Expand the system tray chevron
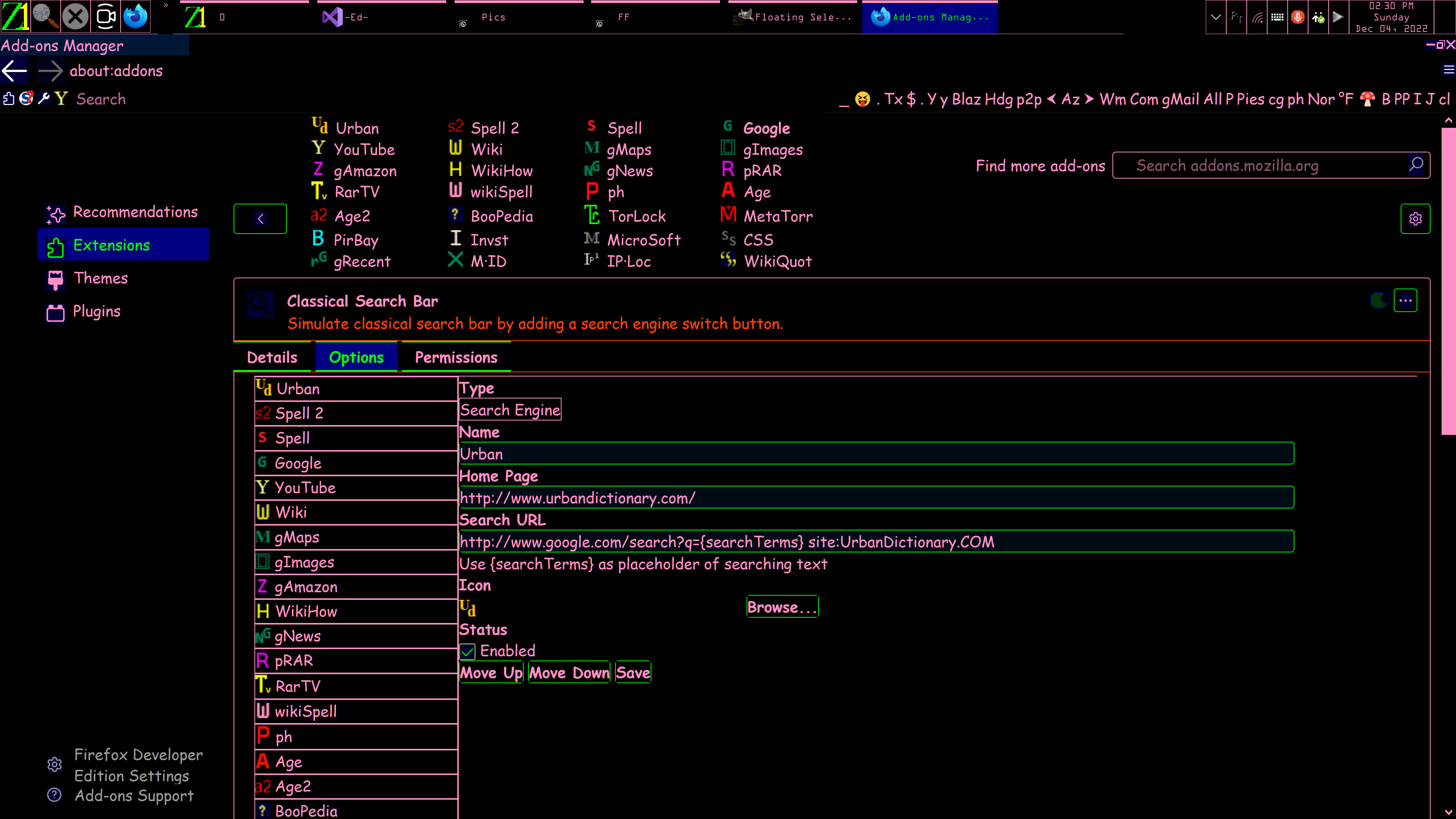Screen dimensions: 1456x819 point(1216,17)
